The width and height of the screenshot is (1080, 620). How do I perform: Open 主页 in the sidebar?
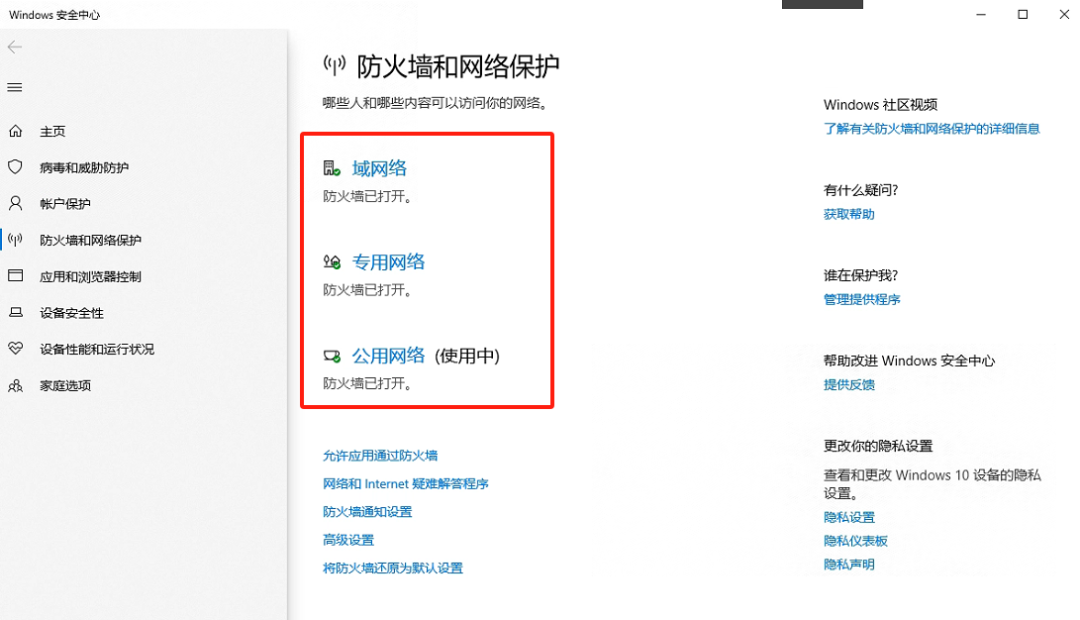pos(52,131)
